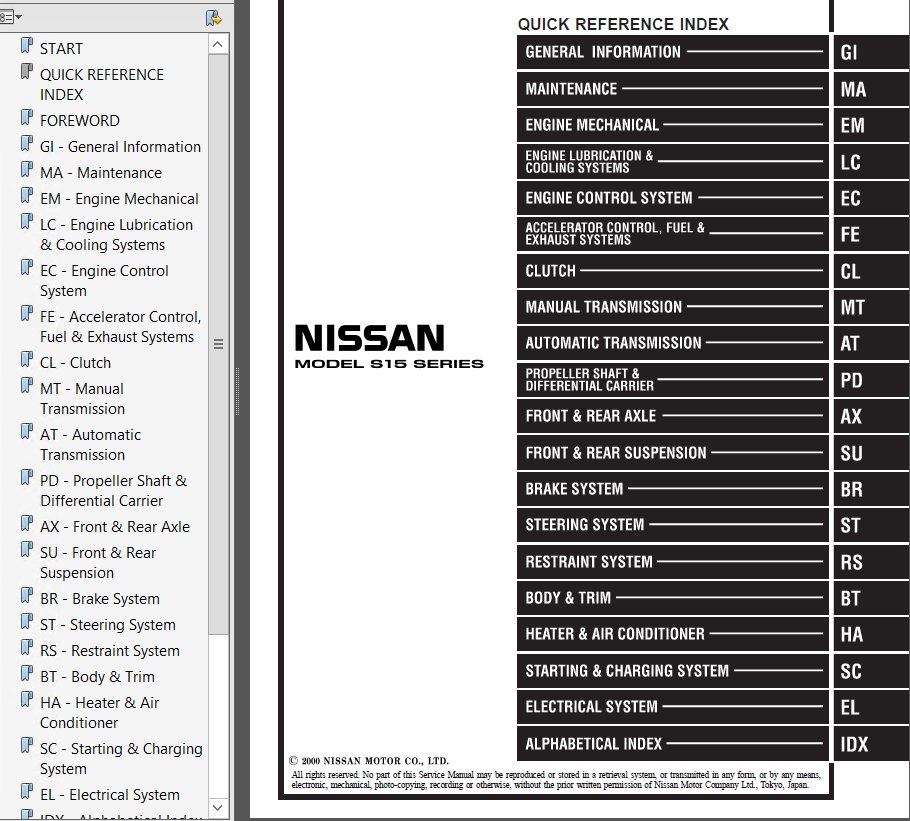Screen dimensions: 910x821
Task: Open the MANUAL TRANSMISSION index entry
Action: coord(673,308)
